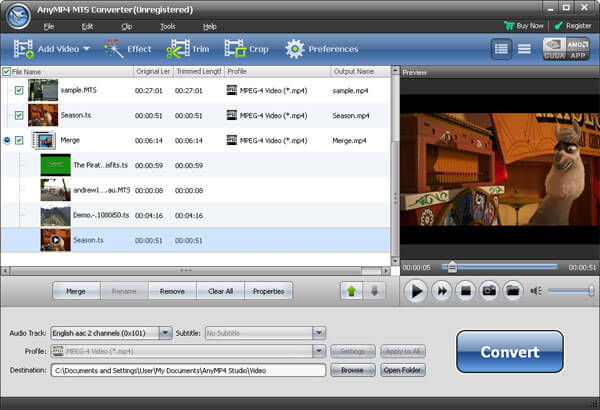Collapse the Merge group
Viewport: 600px width, 410px height.
point(7,140)
